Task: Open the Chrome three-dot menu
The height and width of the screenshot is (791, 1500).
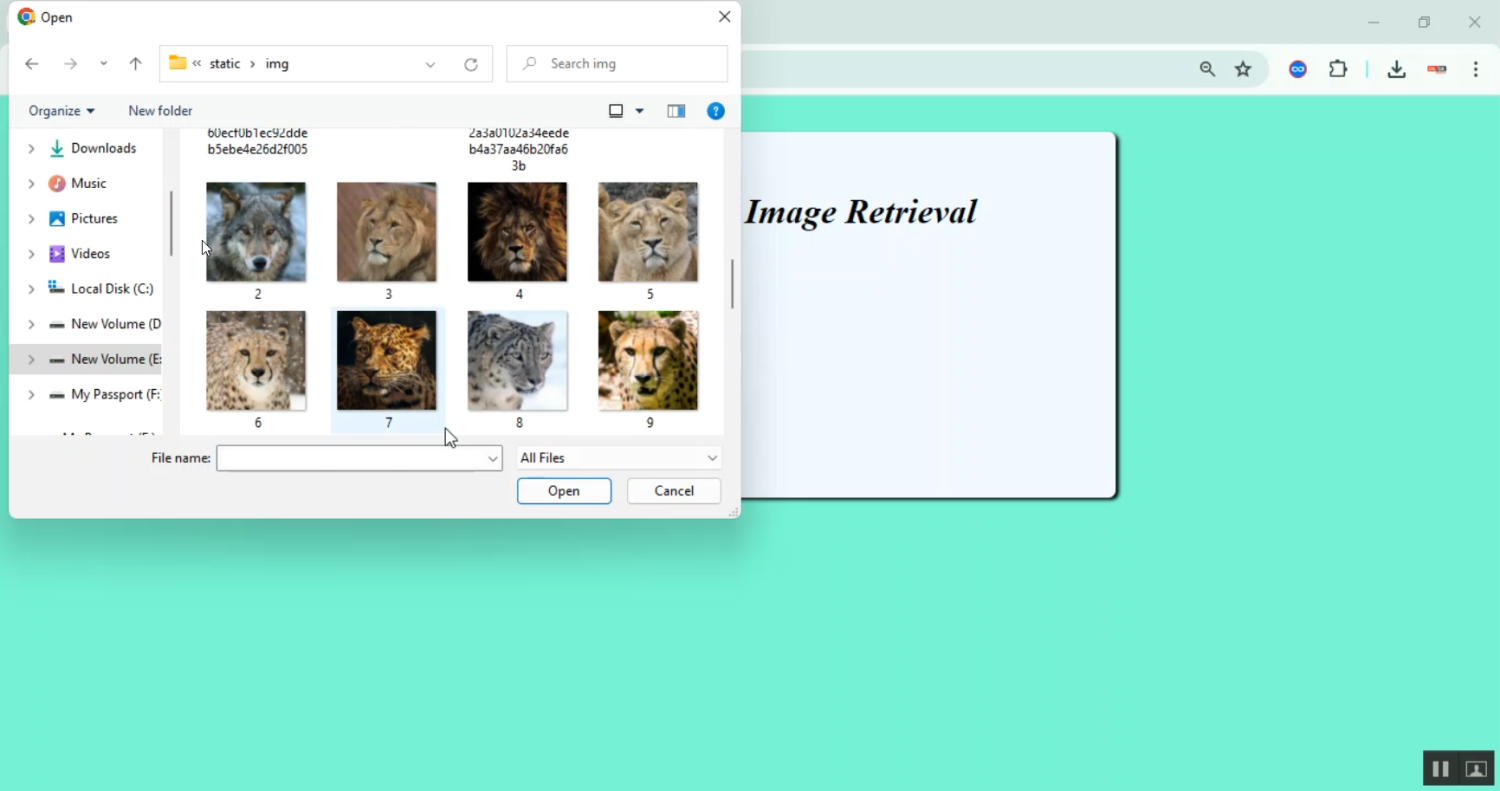Action: coord(1476,69)
